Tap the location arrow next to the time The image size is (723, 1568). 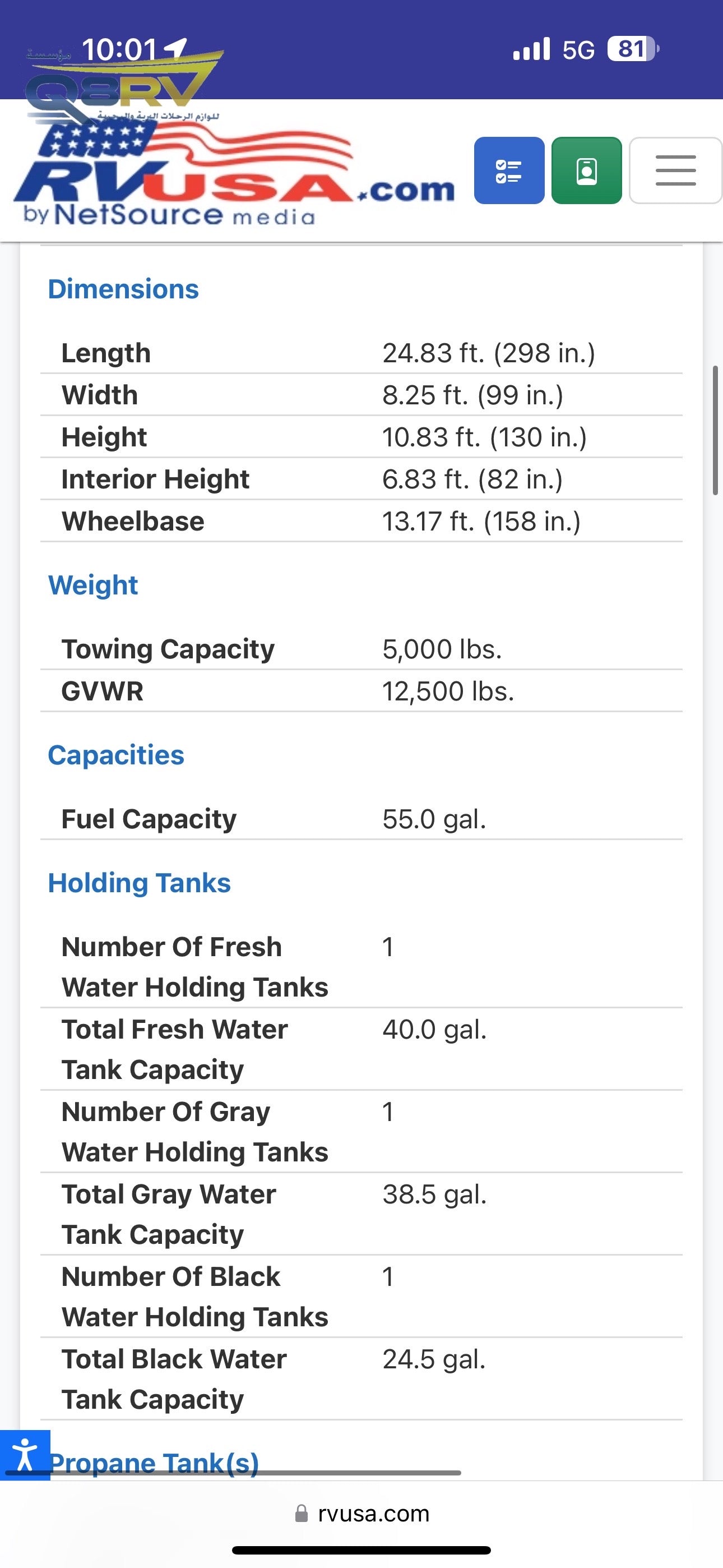point(177,48)
